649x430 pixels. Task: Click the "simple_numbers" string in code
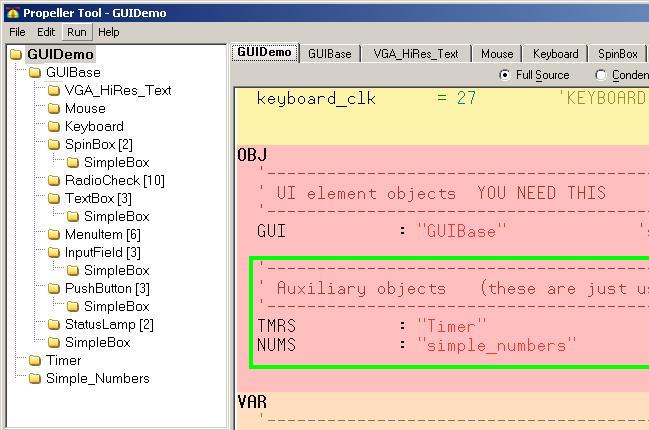point(496,345)
